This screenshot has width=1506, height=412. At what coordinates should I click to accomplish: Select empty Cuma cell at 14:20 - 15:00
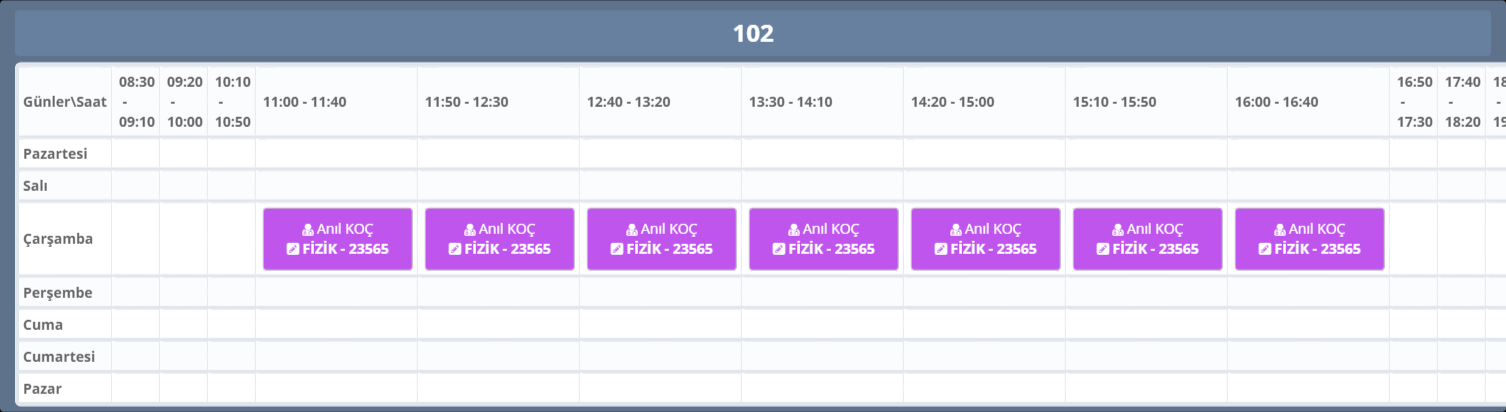[x=984, y=324]
